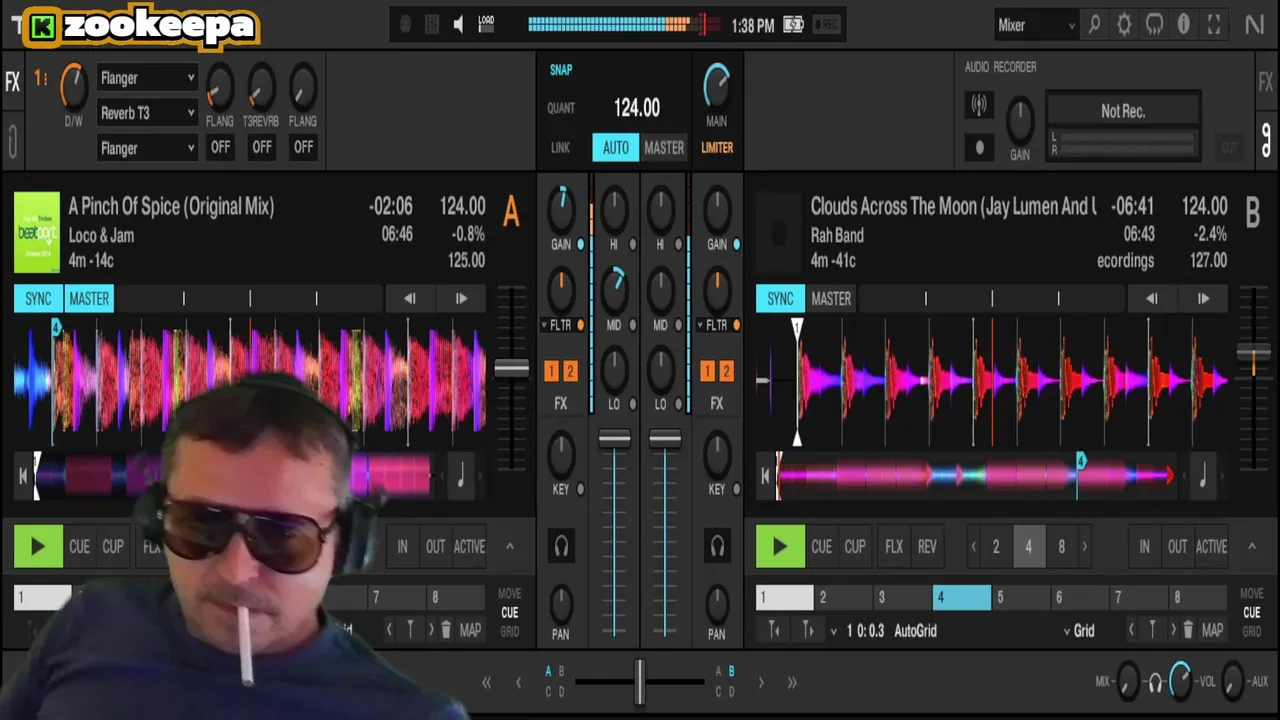This screenshot has width=1280, height=720.
Task: Click deck B REV button
Action: [x=927, y=546]
